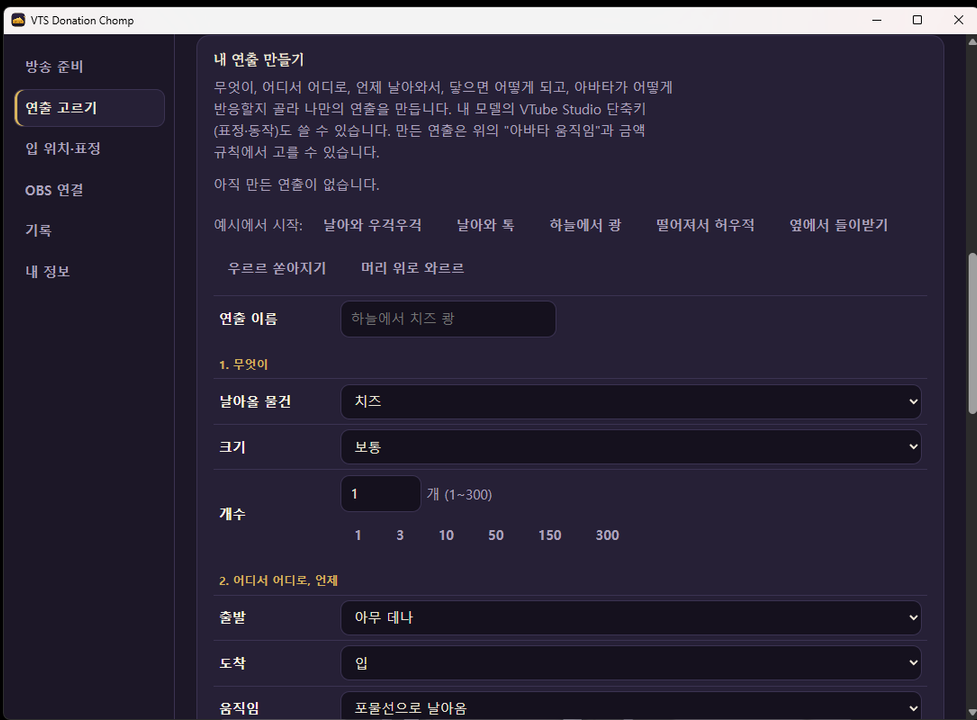Load the 하늘에서 쾅 example
977x720 pixels.
pos(585,225)
